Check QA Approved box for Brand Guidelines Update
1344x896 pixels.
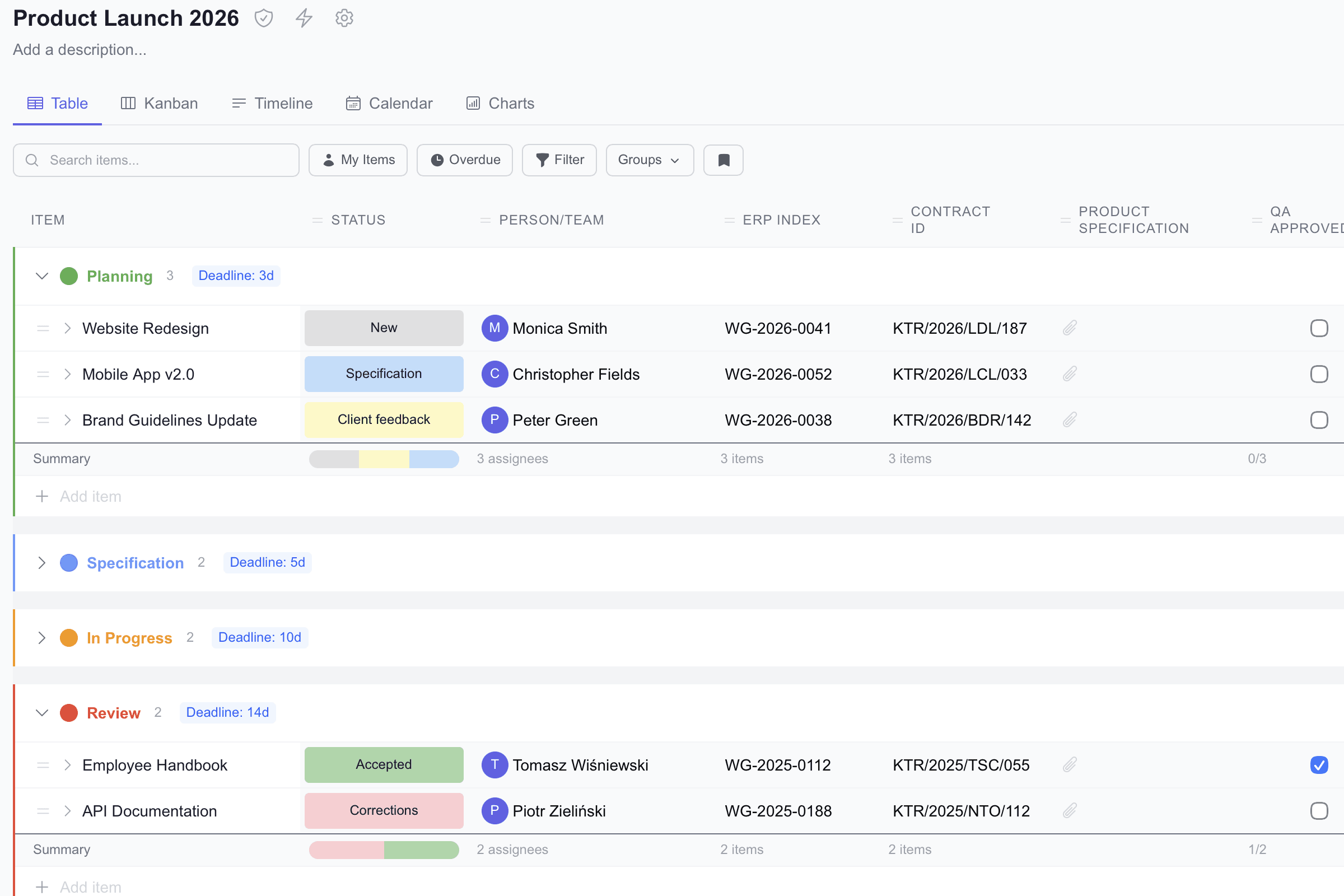pyautogui.click(x=1319, y=420)
